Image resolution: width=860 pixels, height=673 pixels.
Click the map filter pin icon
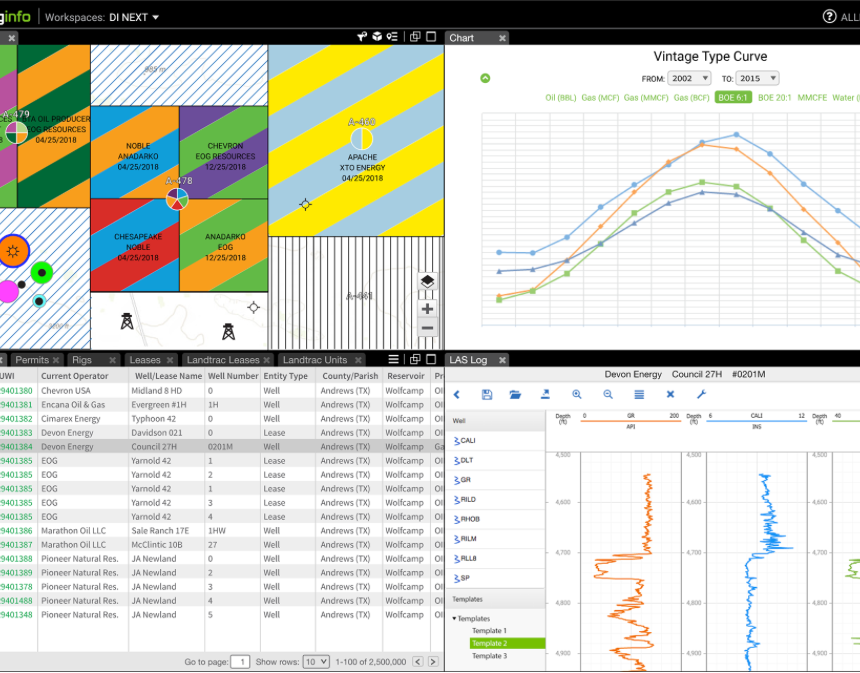pos(362,37)
